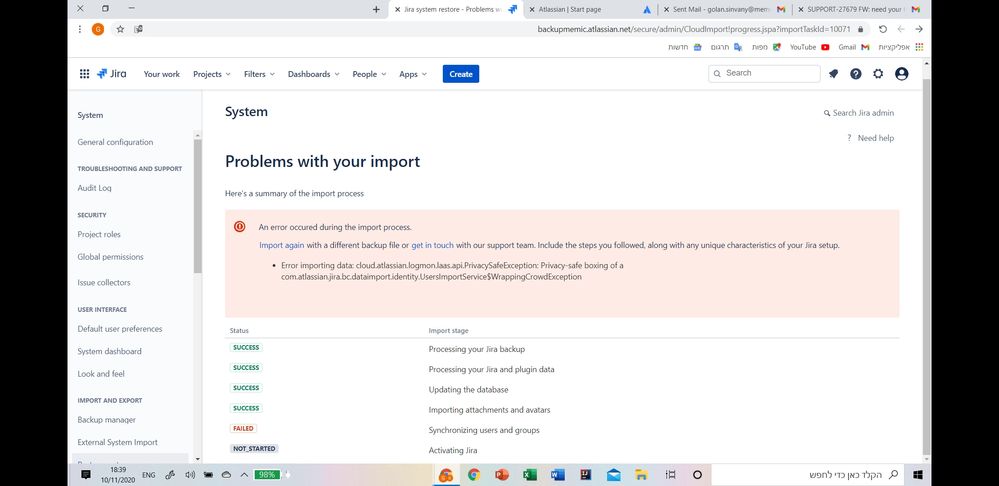Click the Windows taskbar search box

click(x=807, y=475)
